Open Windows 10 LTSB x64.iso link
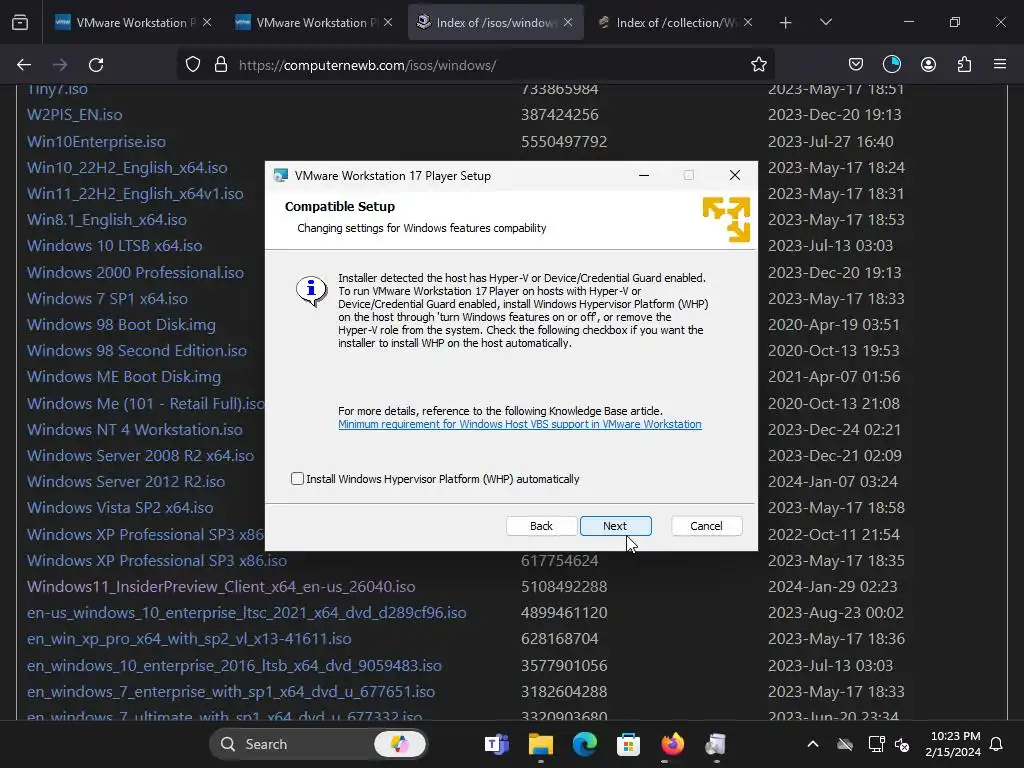Viewport: 1024px width, 768px height. point(115,246)
